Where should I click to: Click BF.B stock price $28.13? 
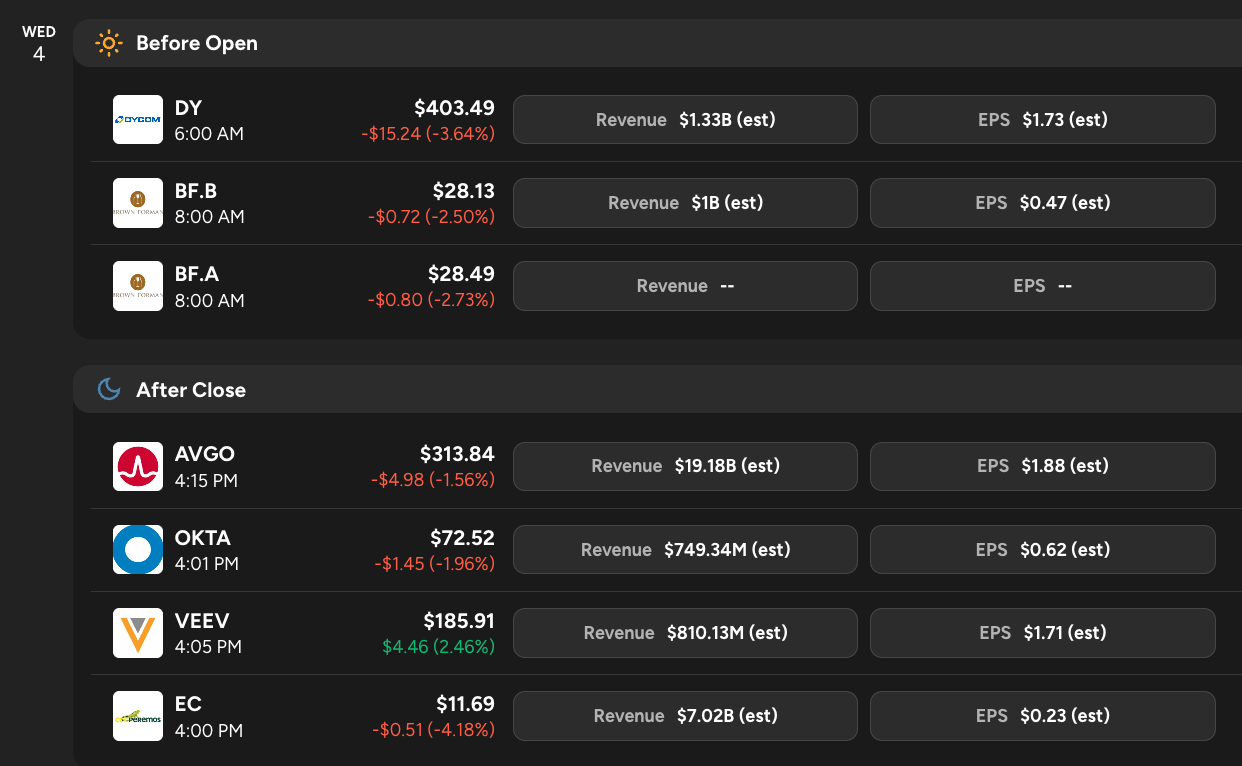point(463,191)
